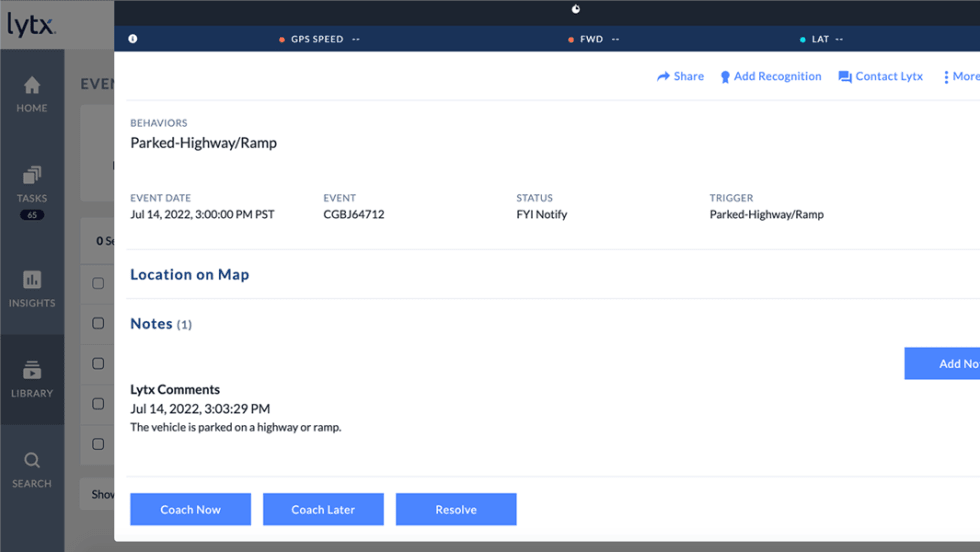Tick the second event row checkbox
The width and height of the screenshot is (980, 552).
tap(98, 324)
